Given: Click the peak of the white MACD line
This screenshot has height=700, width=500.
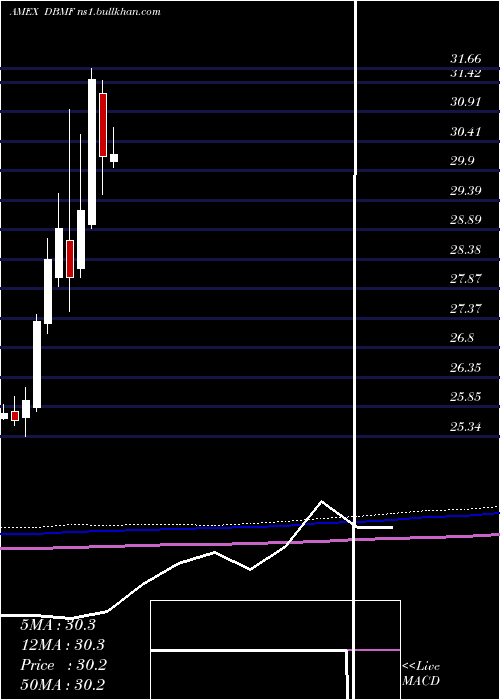Looking at the screenshot, I should [321, 501].
